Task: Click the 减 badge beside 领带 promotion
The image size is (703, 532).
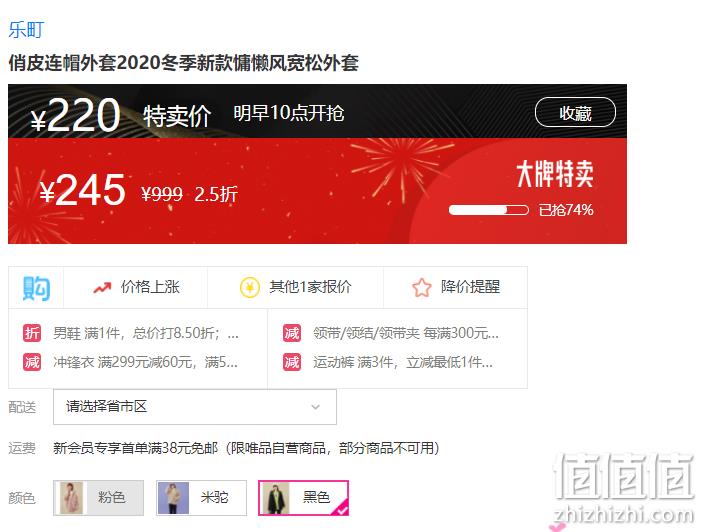Action: [291, 333]
